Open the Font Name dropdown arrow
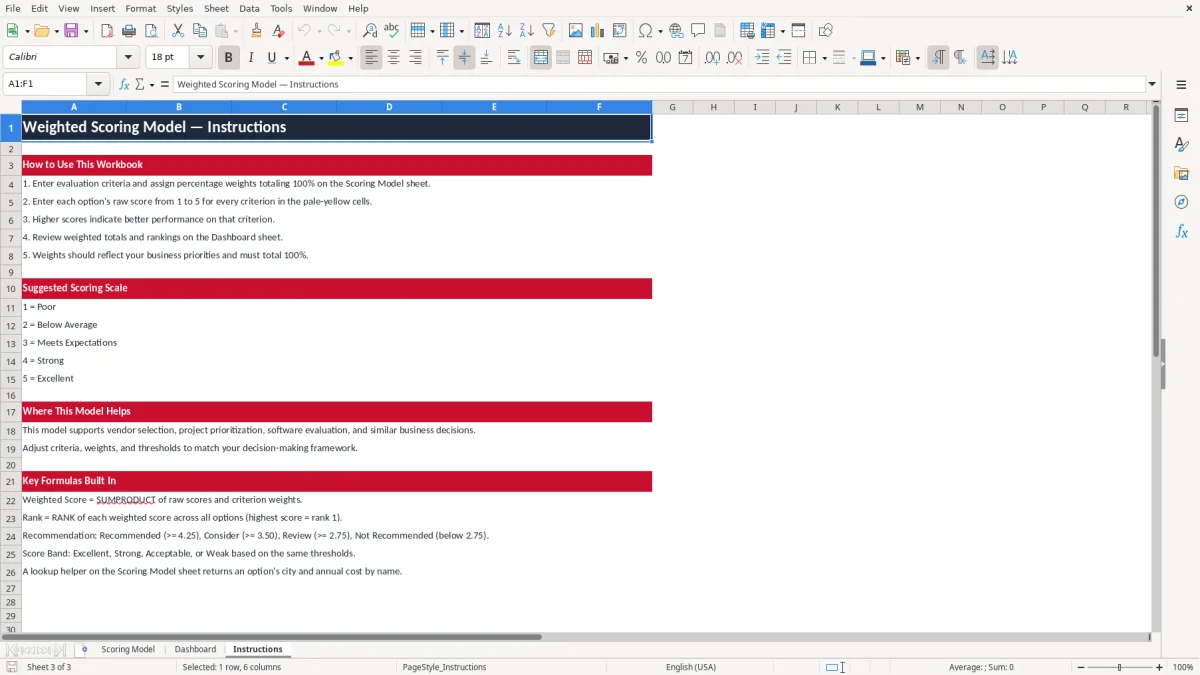1200x675 pixels. [x=128, y=58]
